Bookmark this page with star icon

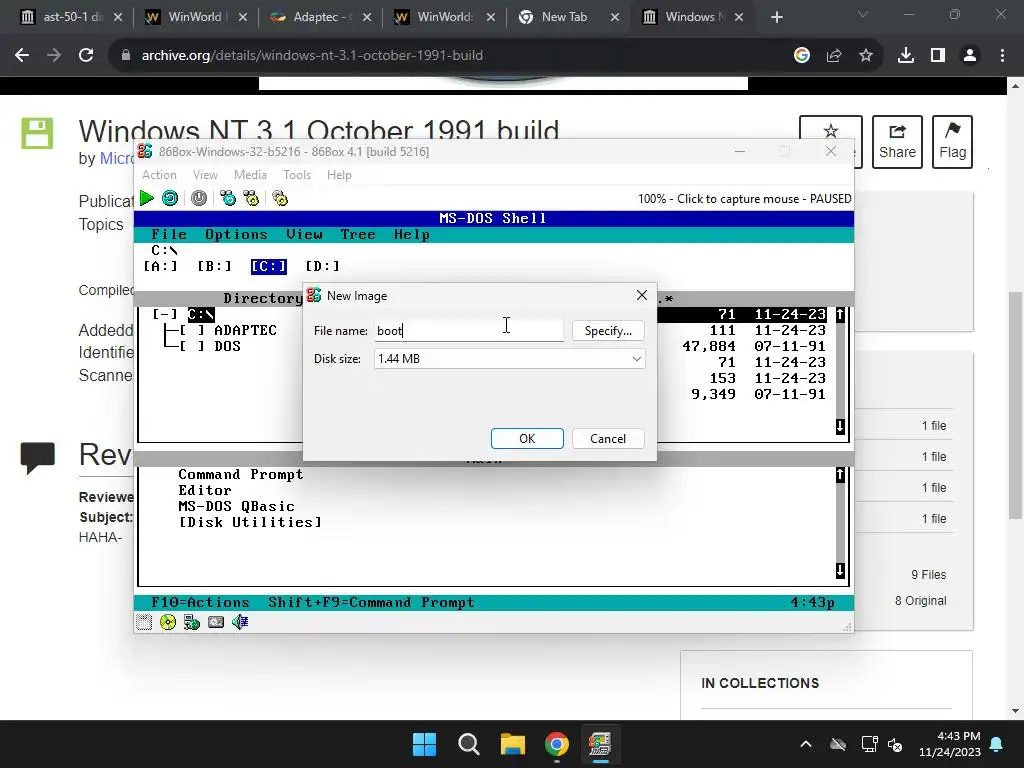tap(866, 56)
